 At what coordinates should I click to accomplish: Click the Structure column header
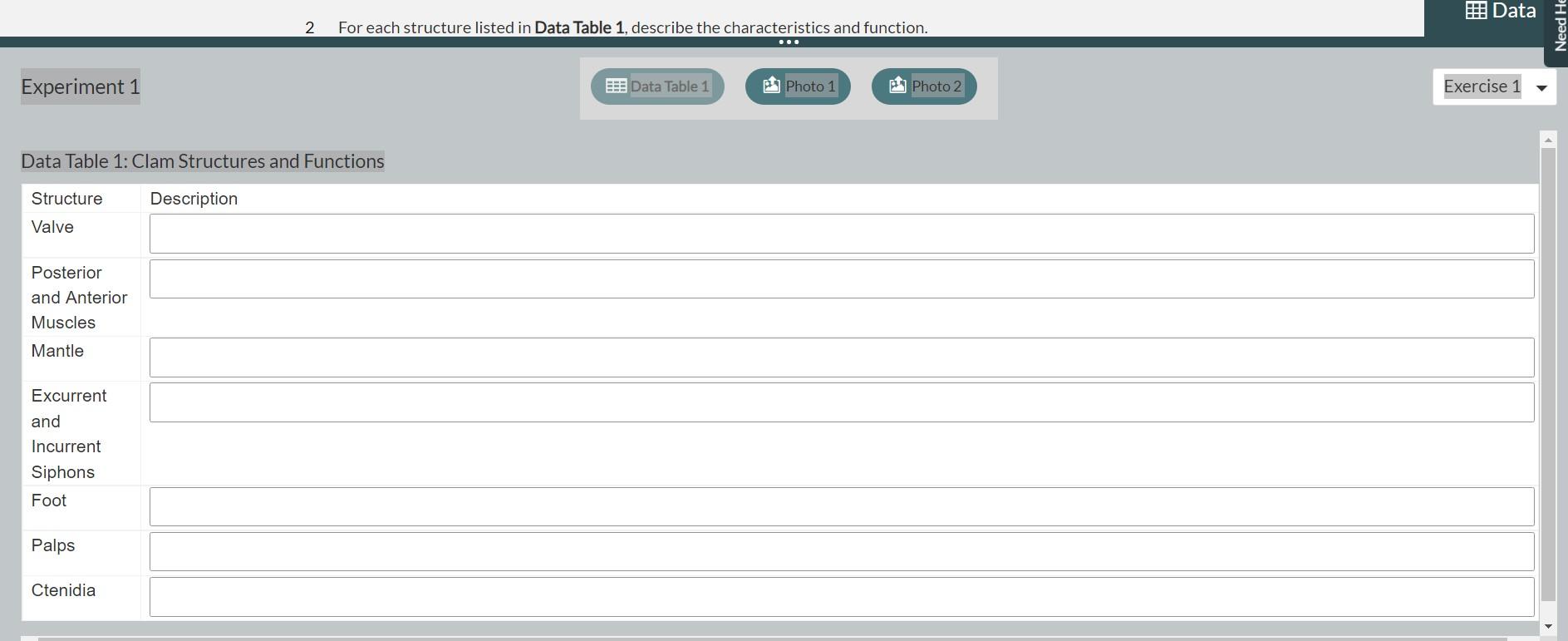(67, 199)
